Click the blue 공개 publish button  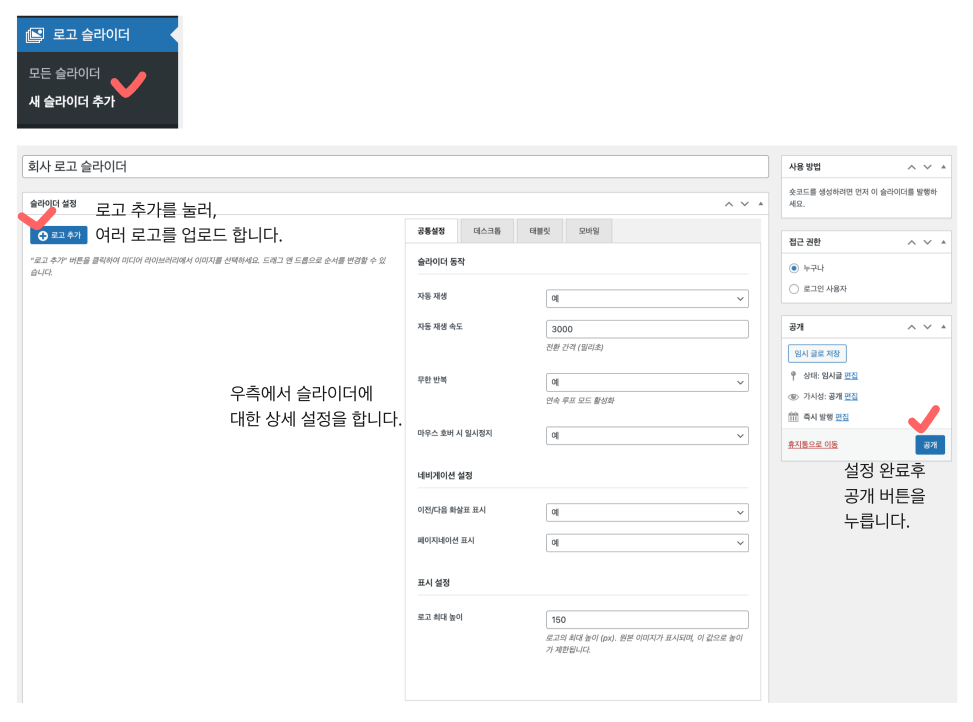point(929,445)
